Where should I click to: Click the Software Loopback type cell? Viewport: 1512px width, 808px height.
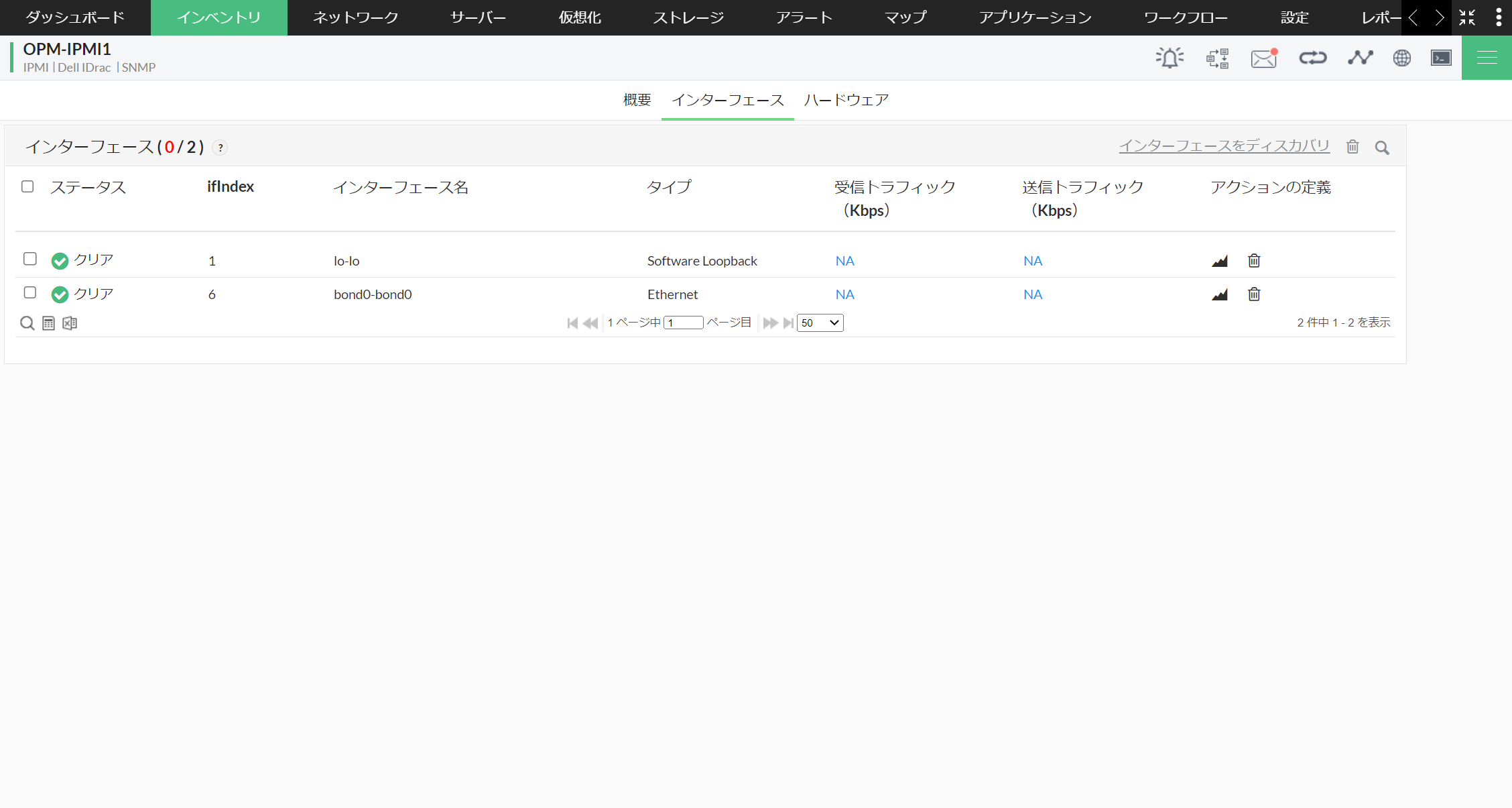click(x=702, y=261)
